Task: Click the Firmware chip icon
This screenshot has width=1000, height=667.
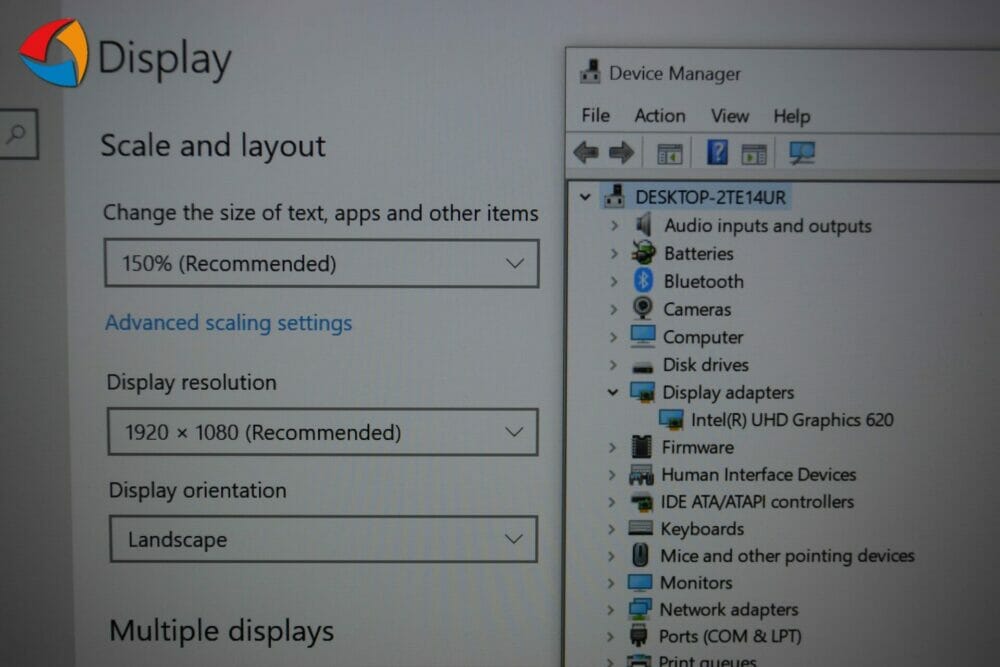Action: coord(641,447)
